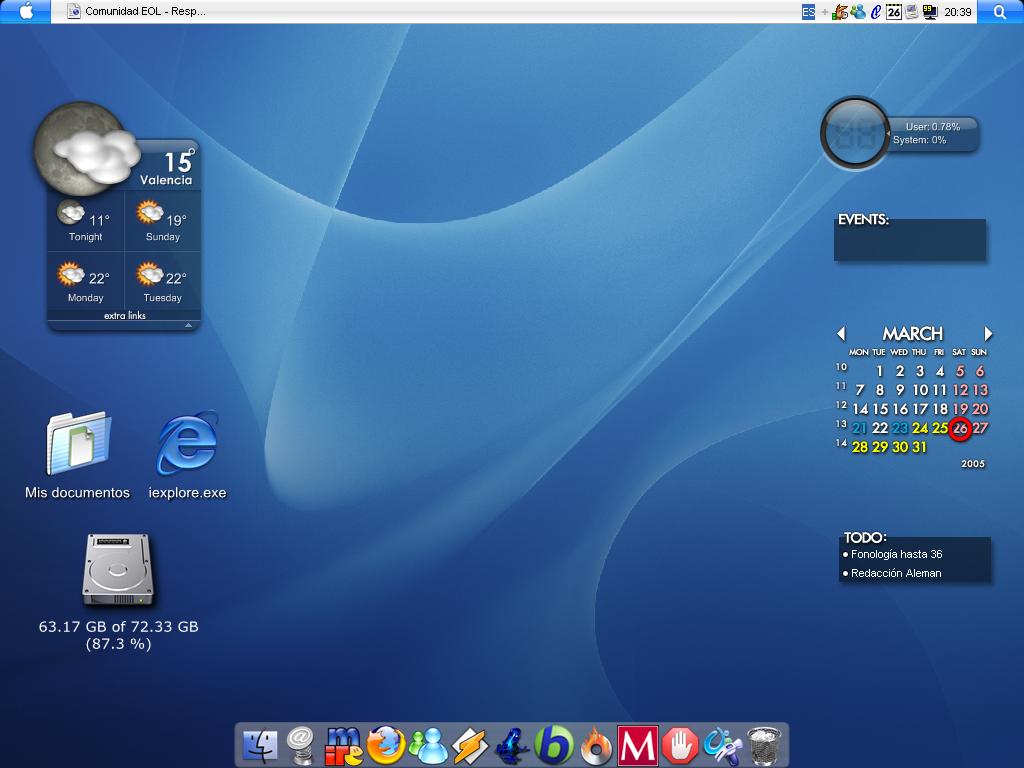Viewport: 1024px width, 768px height.
Task: Open Firefox from the dock
Action: pos(386,745)
